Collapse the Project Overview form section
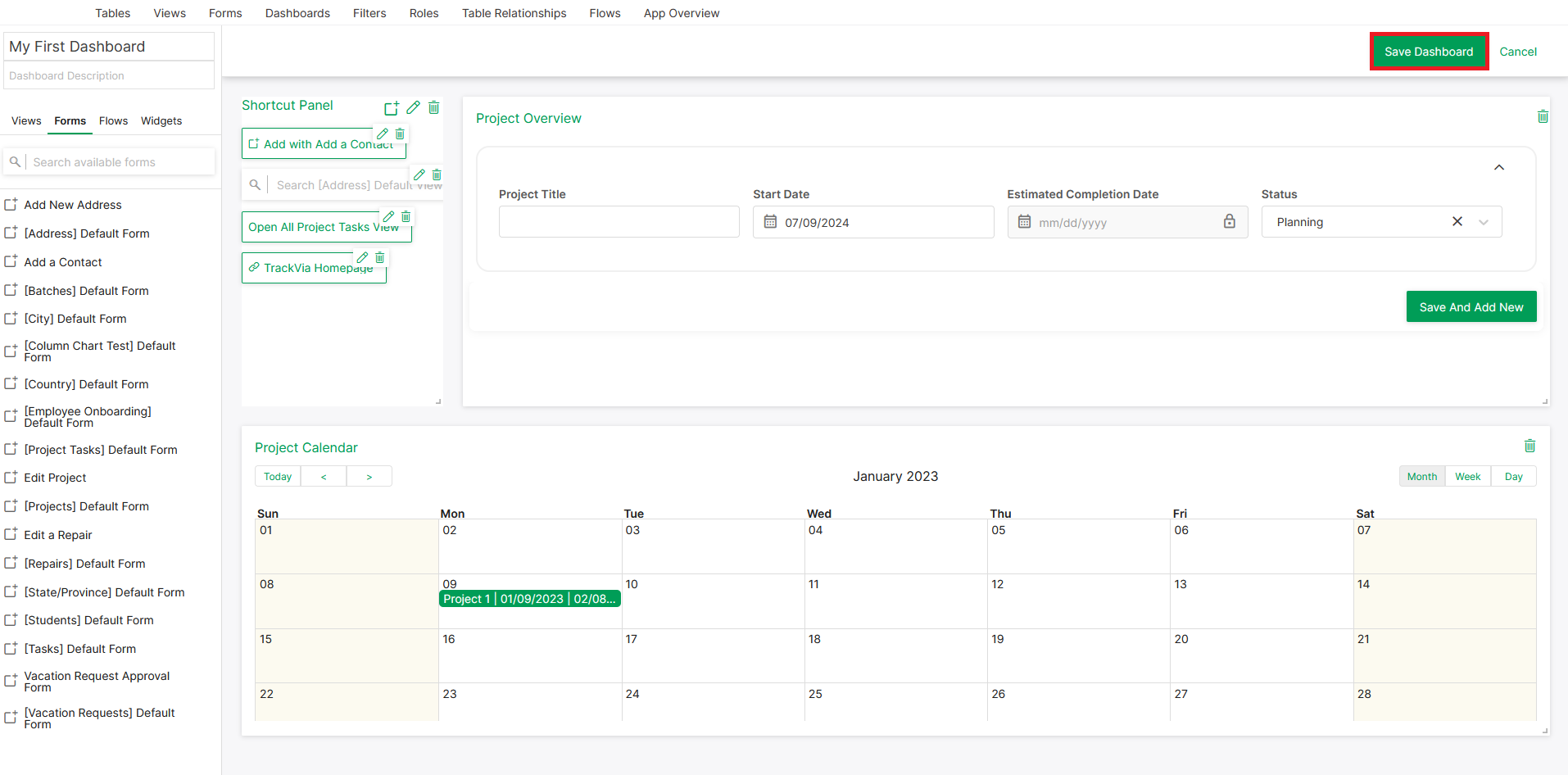Viewport: 1568px width, 775px height. pos(1499,166)
